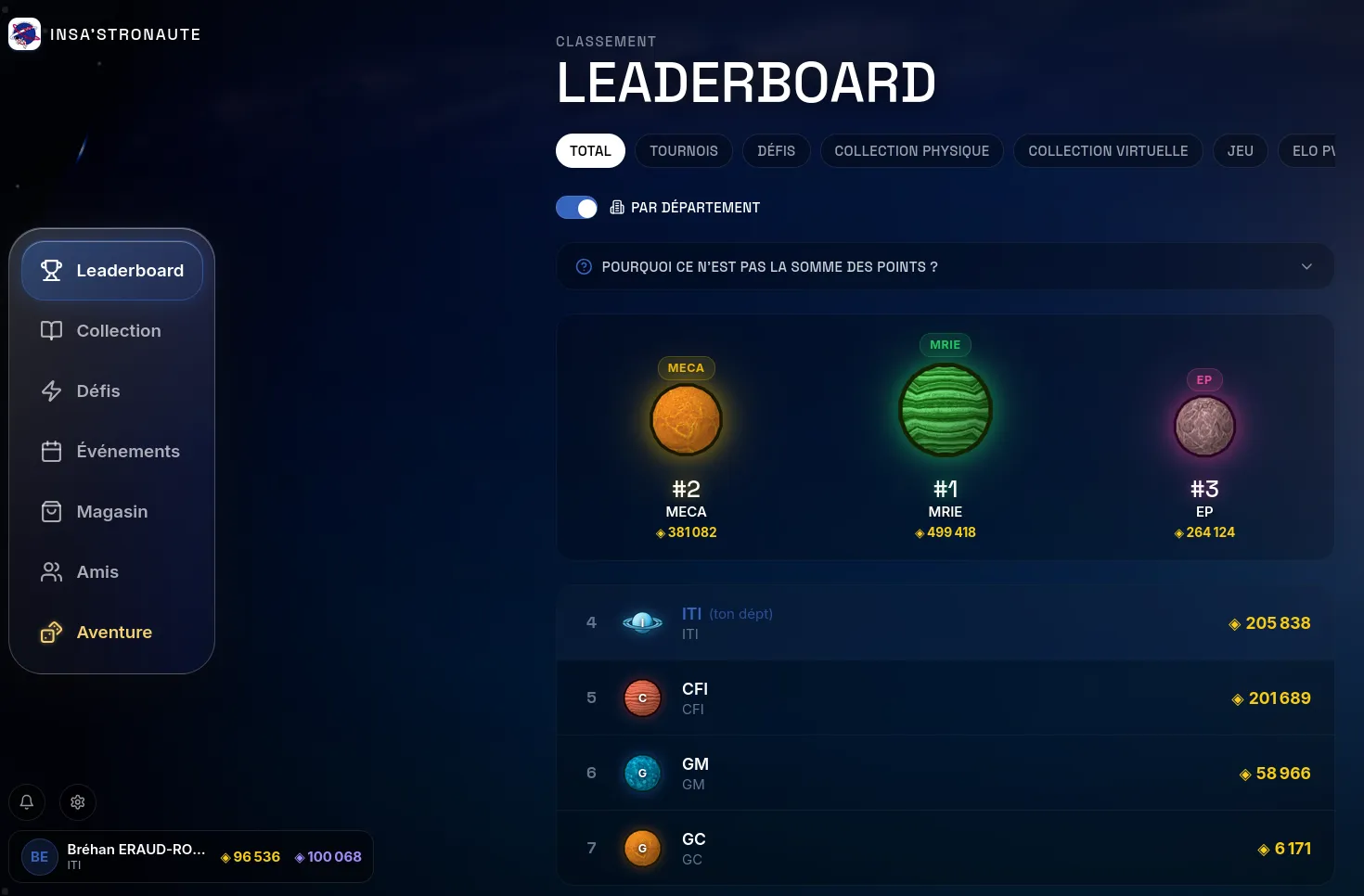
Task: Click the GC score 6 171
Action: tap(1284, 849)
